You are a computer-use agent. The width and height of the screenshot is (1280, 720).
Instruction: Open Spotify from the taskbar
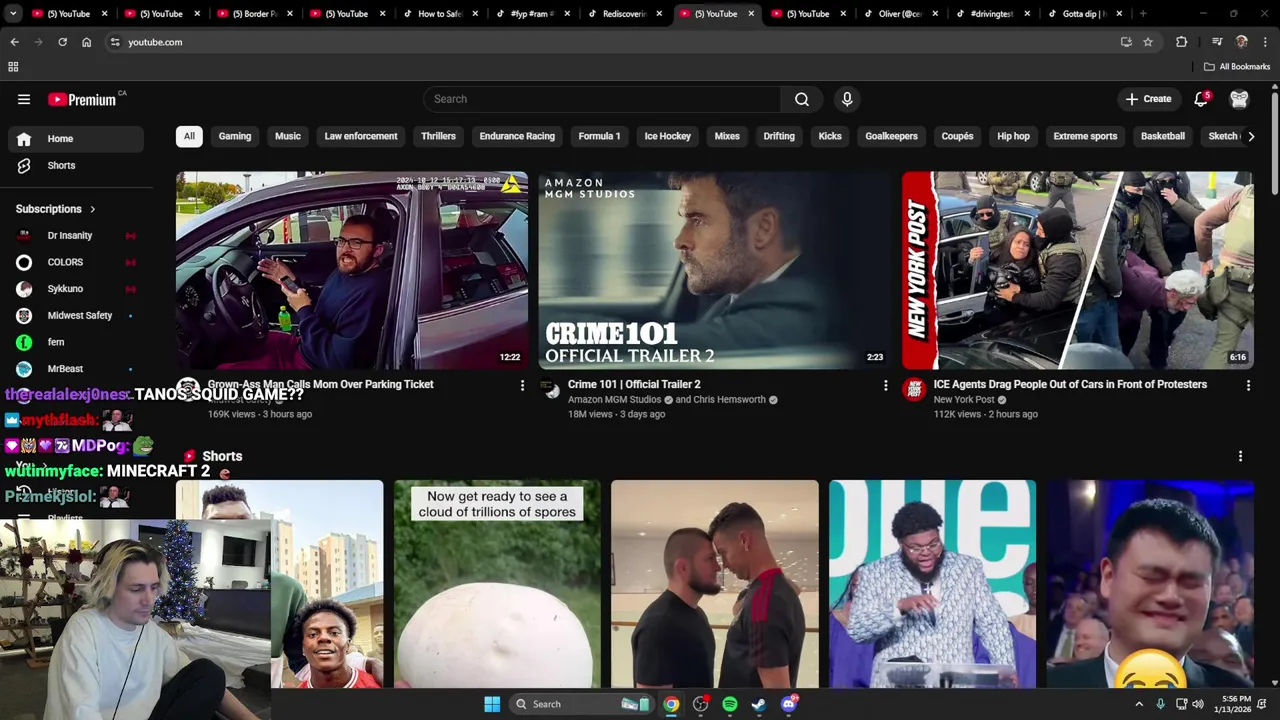[729, 704]
